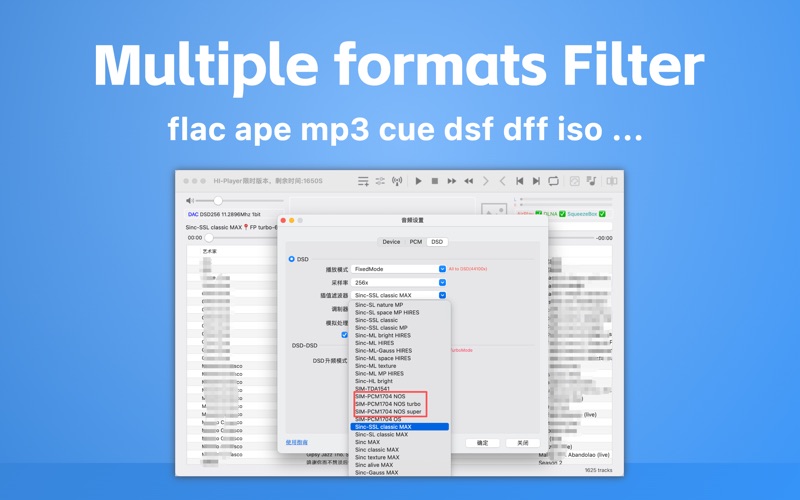Click the left chevron icon in toolbar

pyautogui.click(x=503, y=181)
